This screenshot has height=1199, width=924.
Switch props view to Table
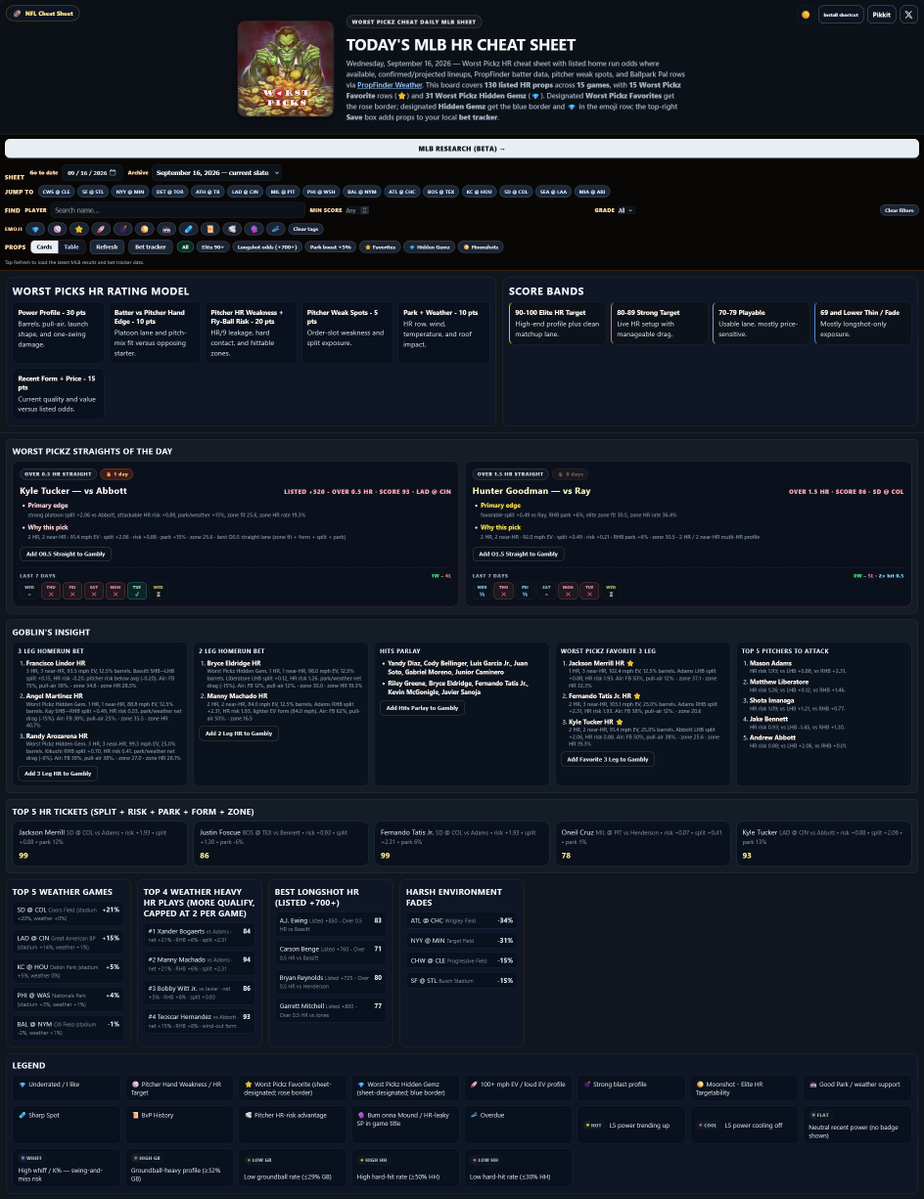pos(71,247)
